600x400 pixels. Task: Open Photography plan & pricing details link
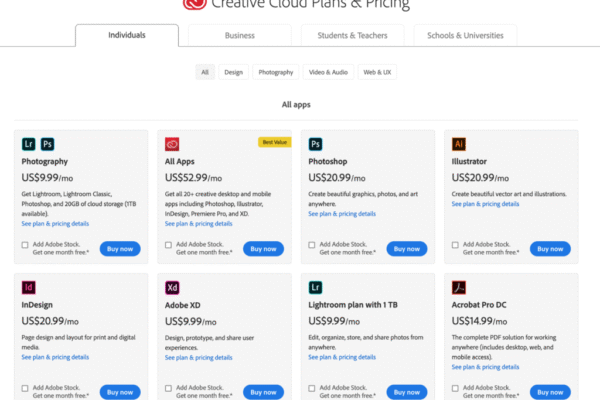coord(55,224)
